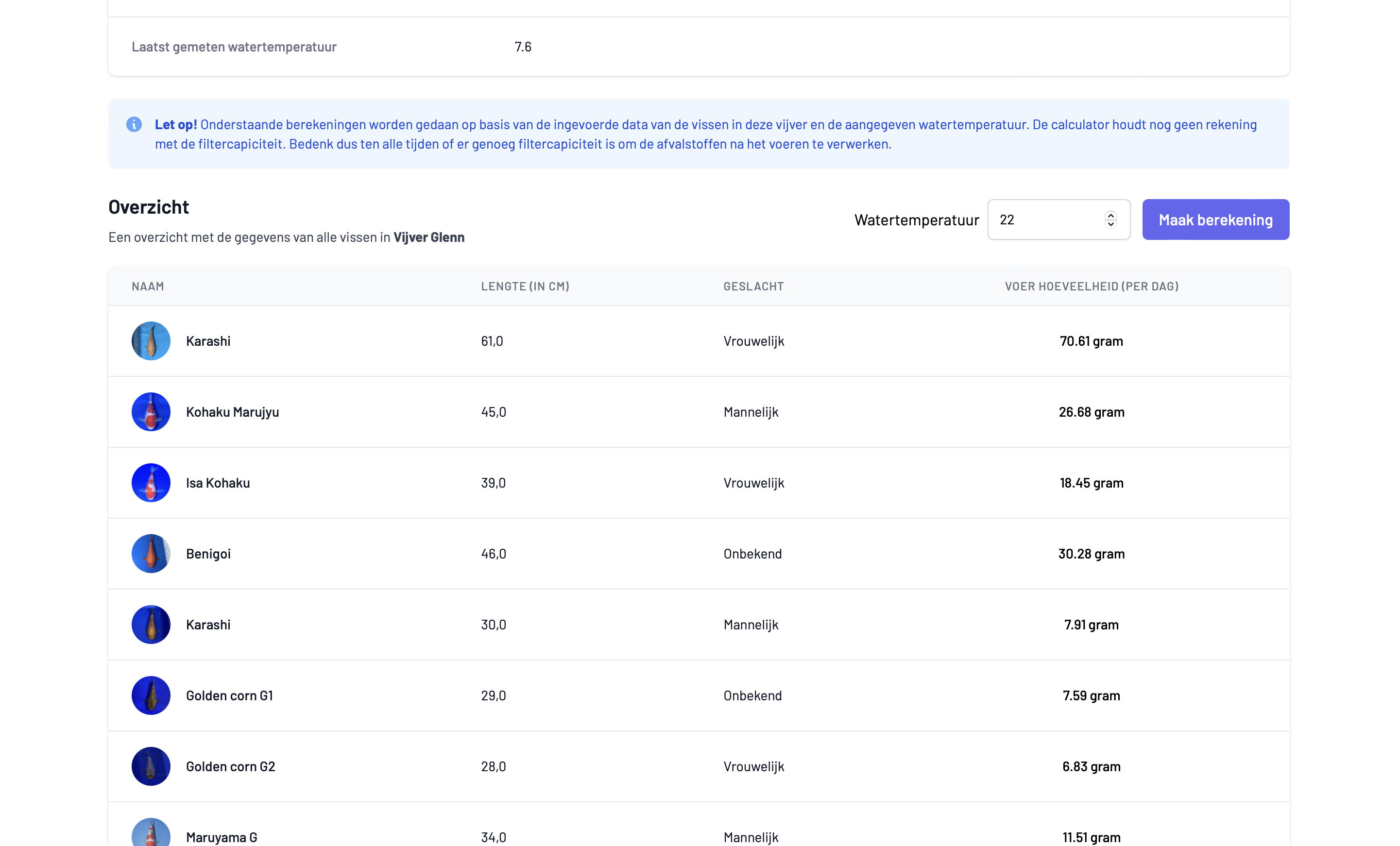Click the Lengte (in cm) column header
Screen dimensions: 1400x846
pyautogui.click(x=525, y=287)
